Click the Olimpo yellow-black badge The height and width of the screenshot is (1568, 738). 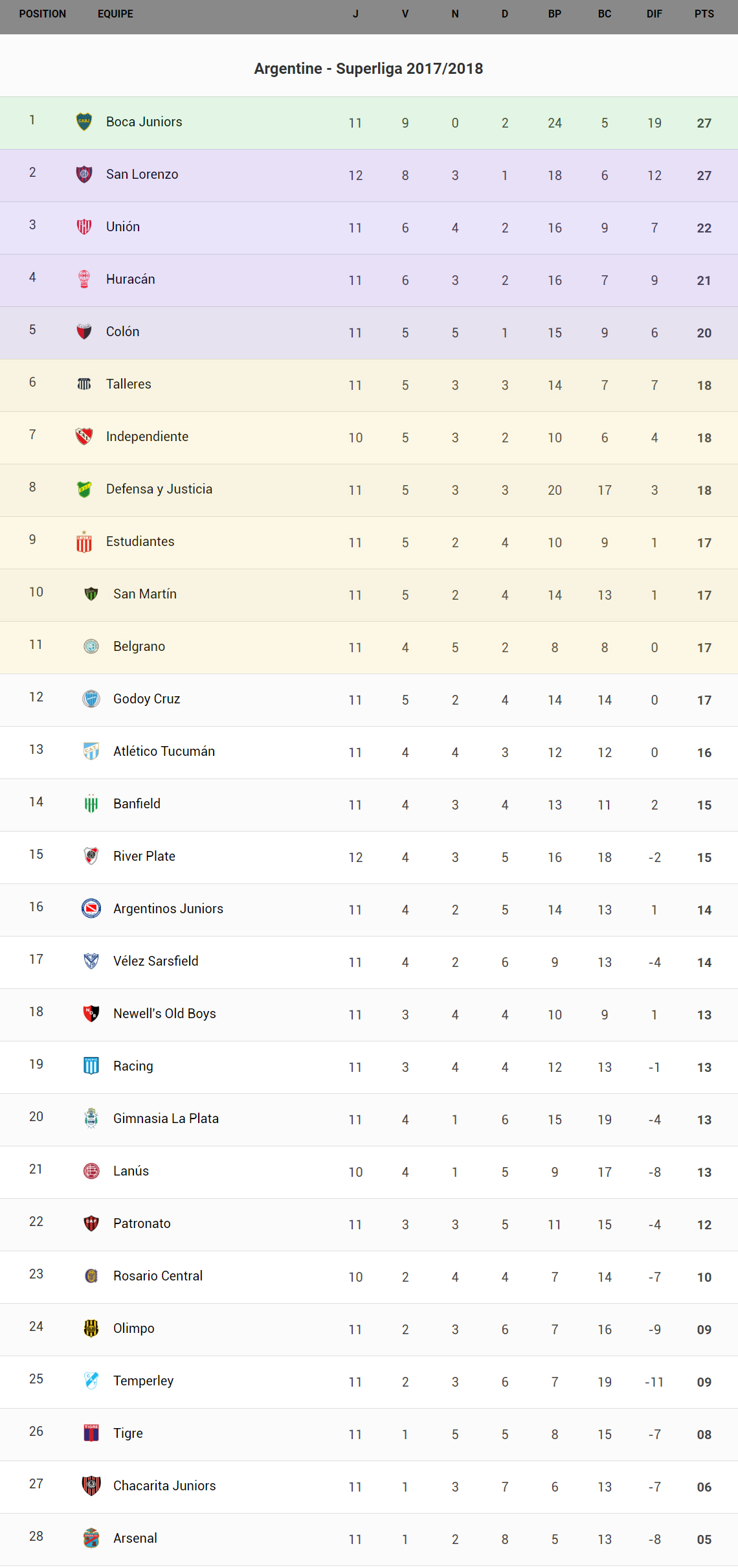coord(91,1328)
